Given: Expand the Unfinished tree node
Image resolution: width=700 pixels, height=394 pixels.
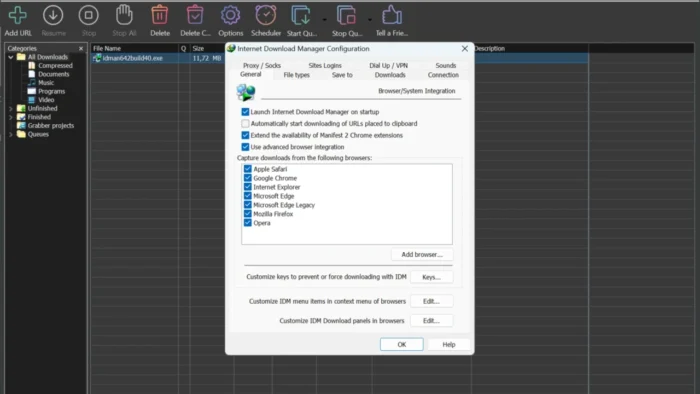Looking at the screenshot, I should point(11,108).
